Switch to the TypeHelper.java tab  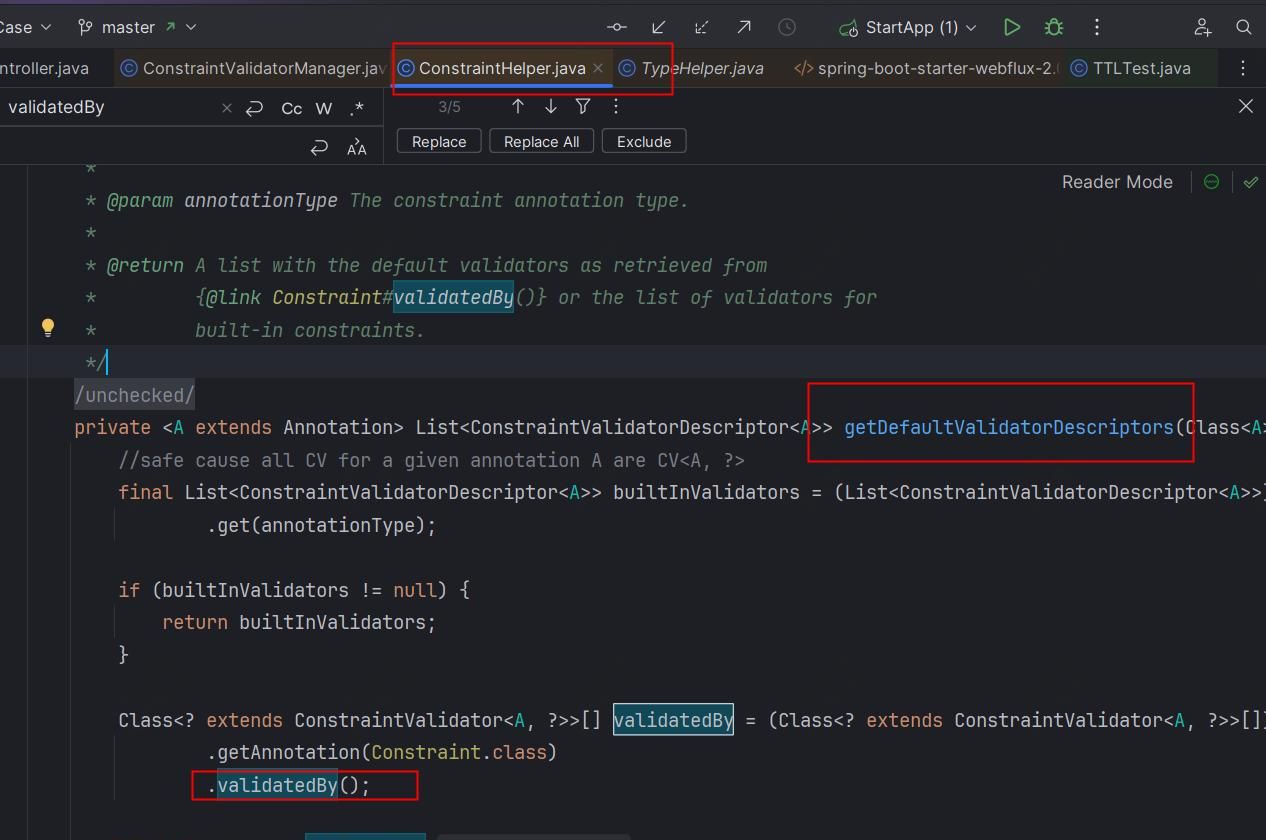click(x=701, y=68)
